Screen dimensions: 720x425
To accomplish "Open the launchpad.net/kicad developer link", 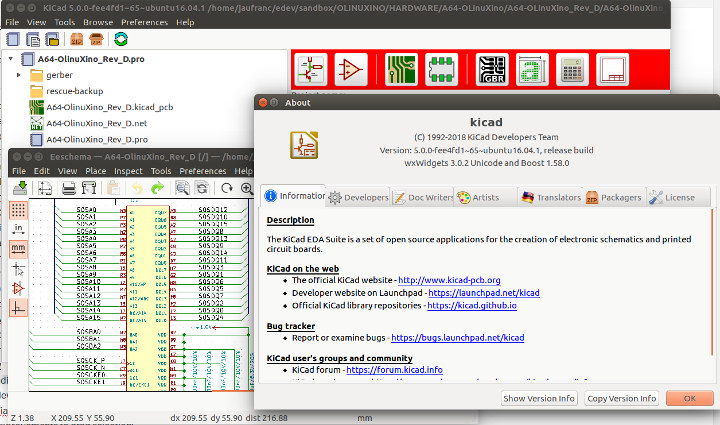I will click(484, 293).
